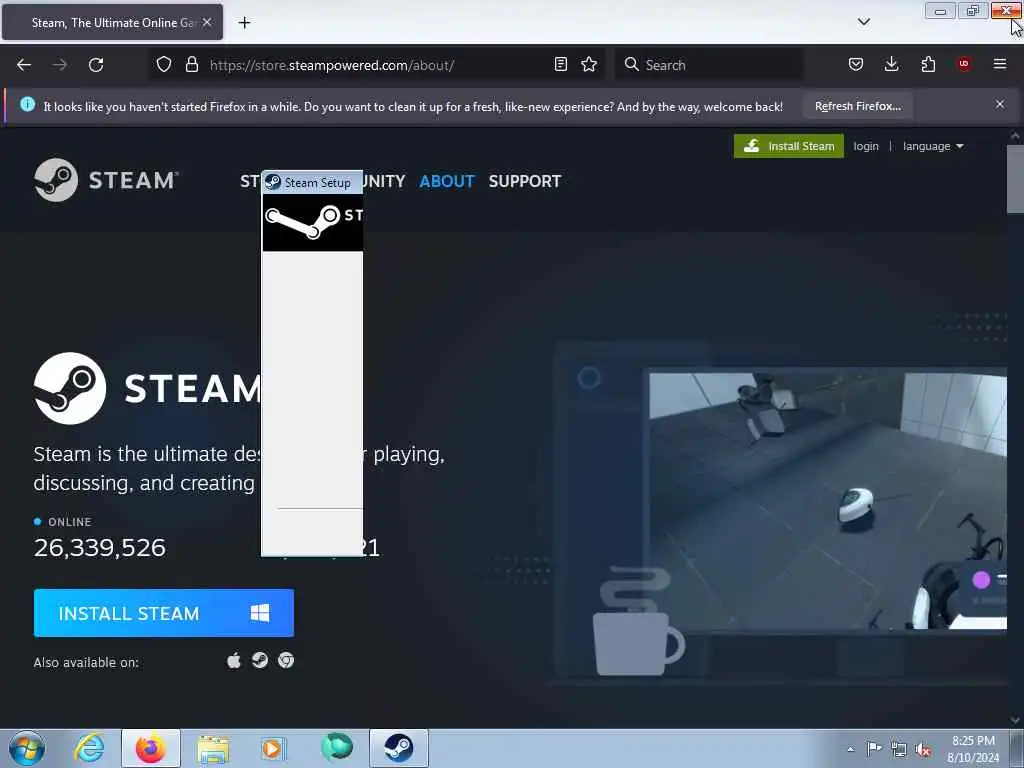Click the padlock site security icon
The image size is (1024, 768).
tap(191, 64)
